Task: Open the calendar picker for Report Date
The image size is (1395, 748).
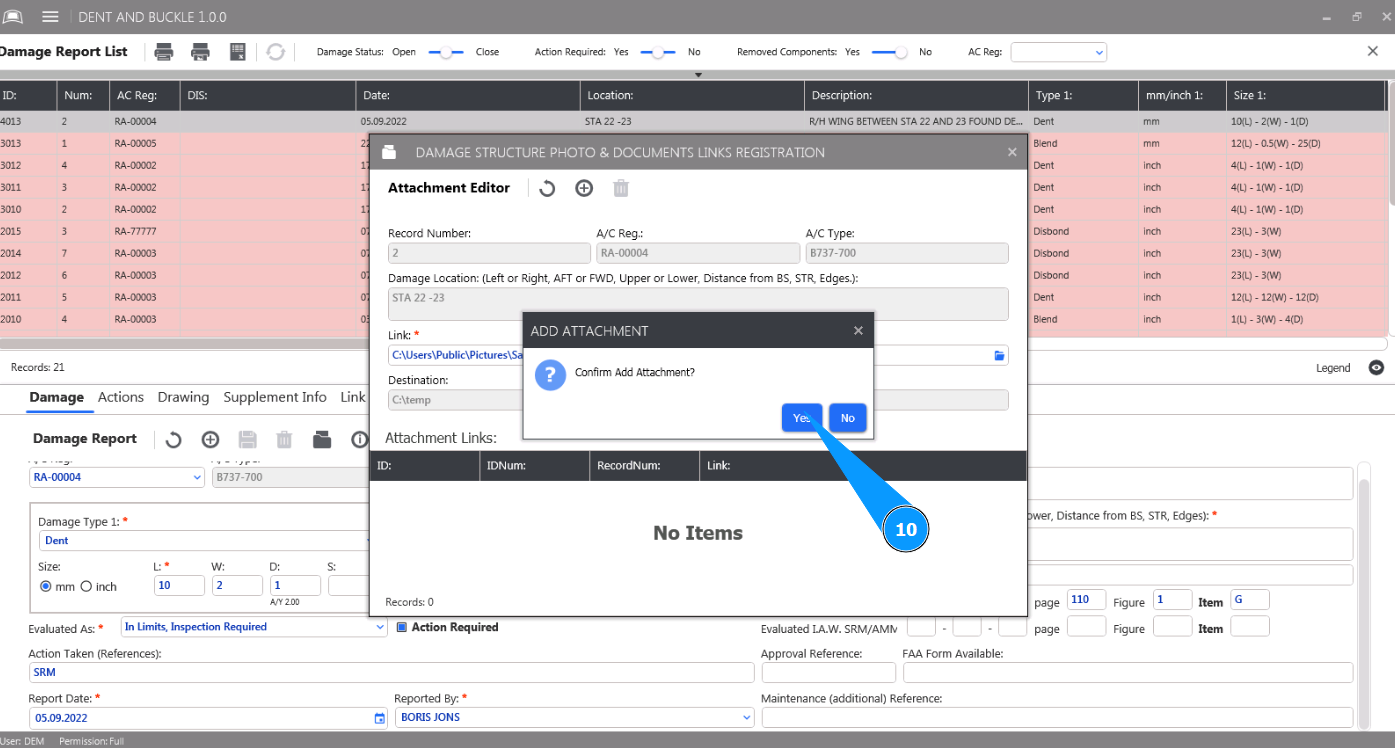Action: coord(379,718)
